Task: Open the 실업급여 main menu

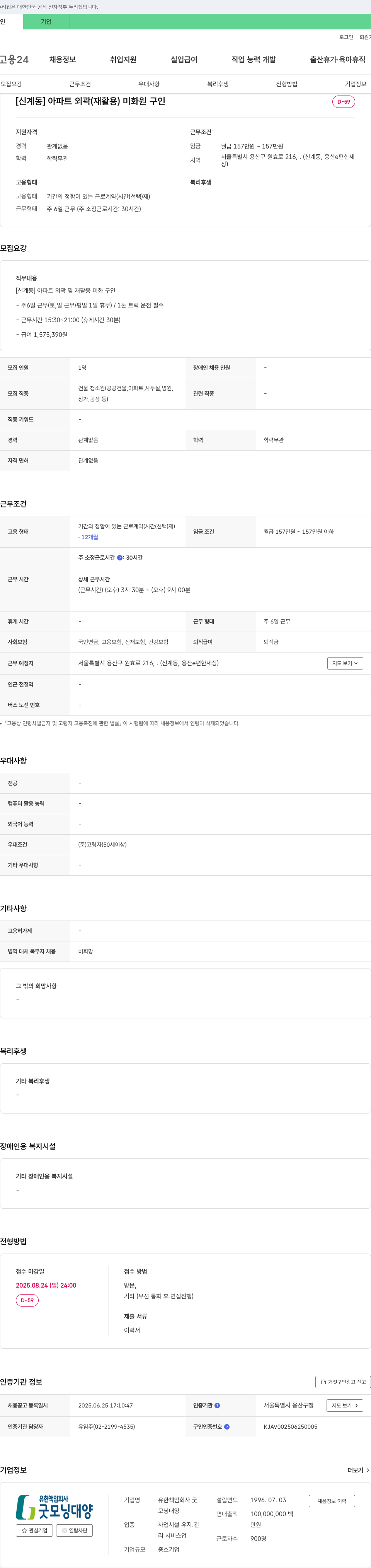Action: pos(184,59)
